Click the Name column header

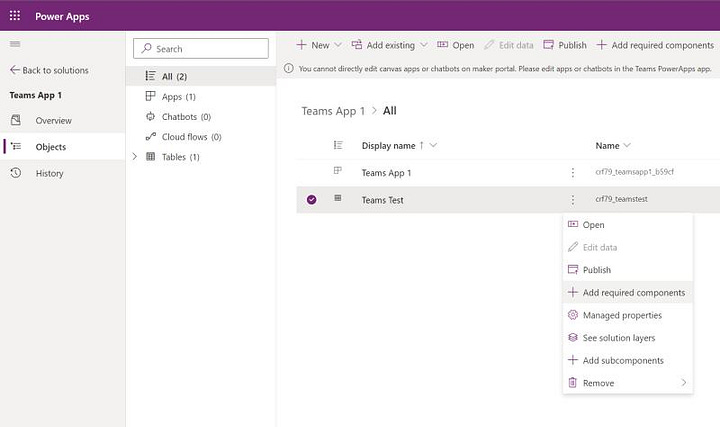(x=607, y=145)
